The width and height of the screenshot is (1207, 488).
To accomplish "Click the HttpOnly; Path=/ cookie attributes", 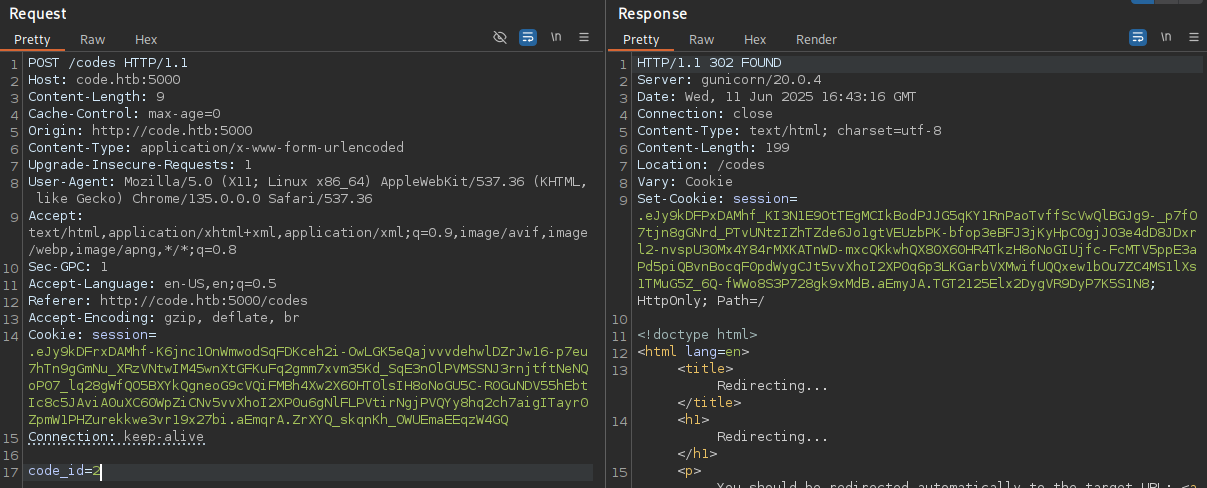I will (x=701, y=301).
